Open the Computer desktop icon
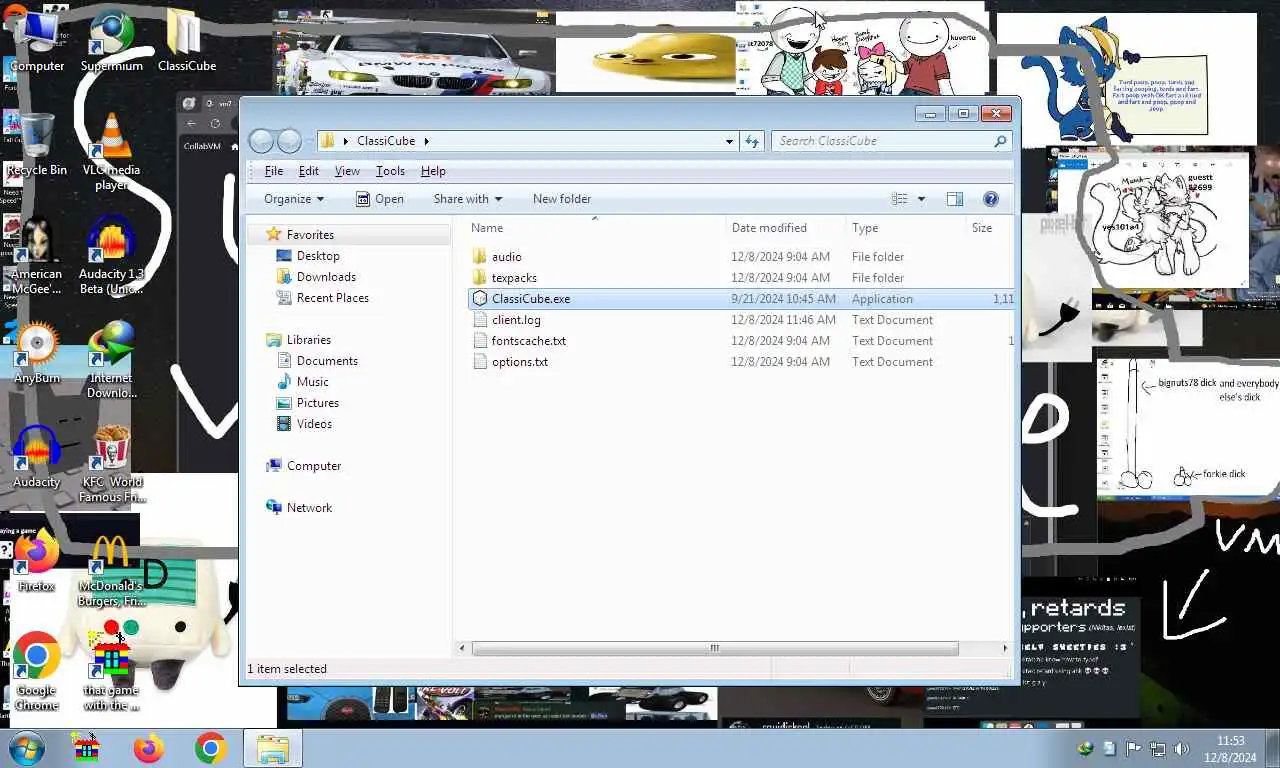 tap(37, 41)
